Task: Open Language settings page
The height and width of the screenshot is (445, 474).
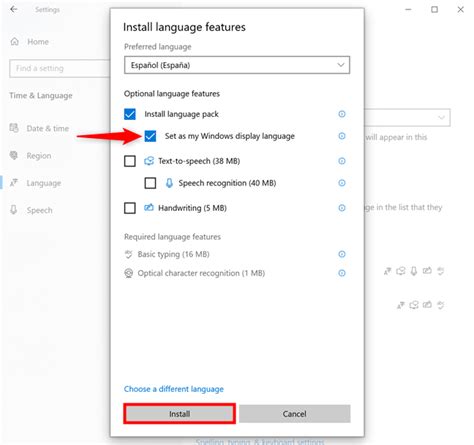Action: point(44,183)
